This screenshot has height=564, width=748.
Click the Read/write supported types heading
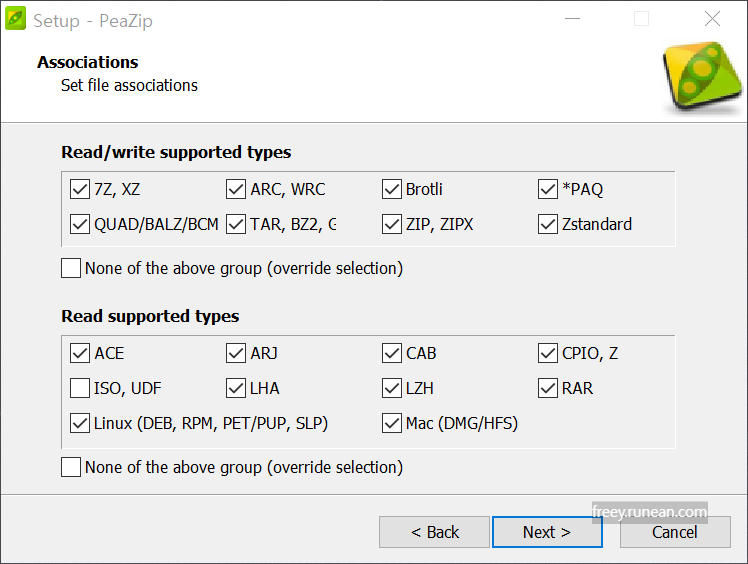[x=176, y=152]
